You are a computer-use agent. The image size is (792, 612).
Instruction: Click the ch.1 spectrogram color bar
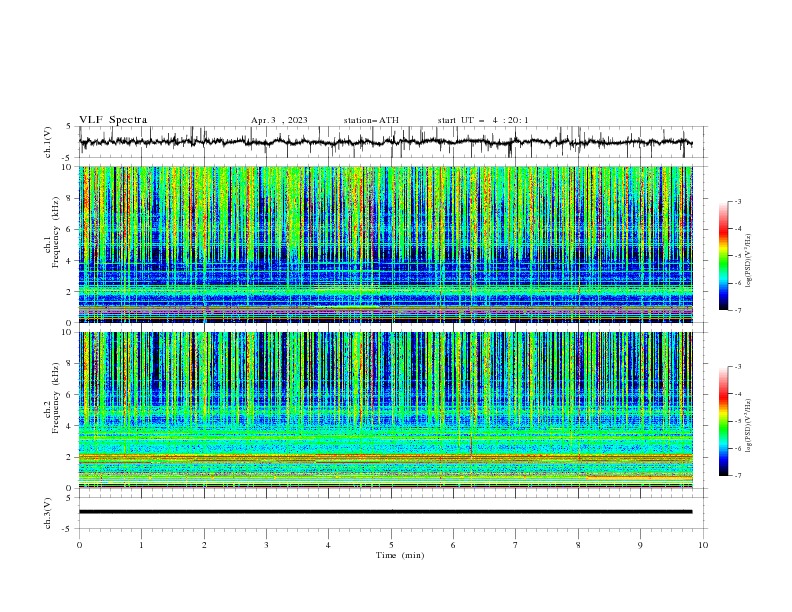[723, 255]
